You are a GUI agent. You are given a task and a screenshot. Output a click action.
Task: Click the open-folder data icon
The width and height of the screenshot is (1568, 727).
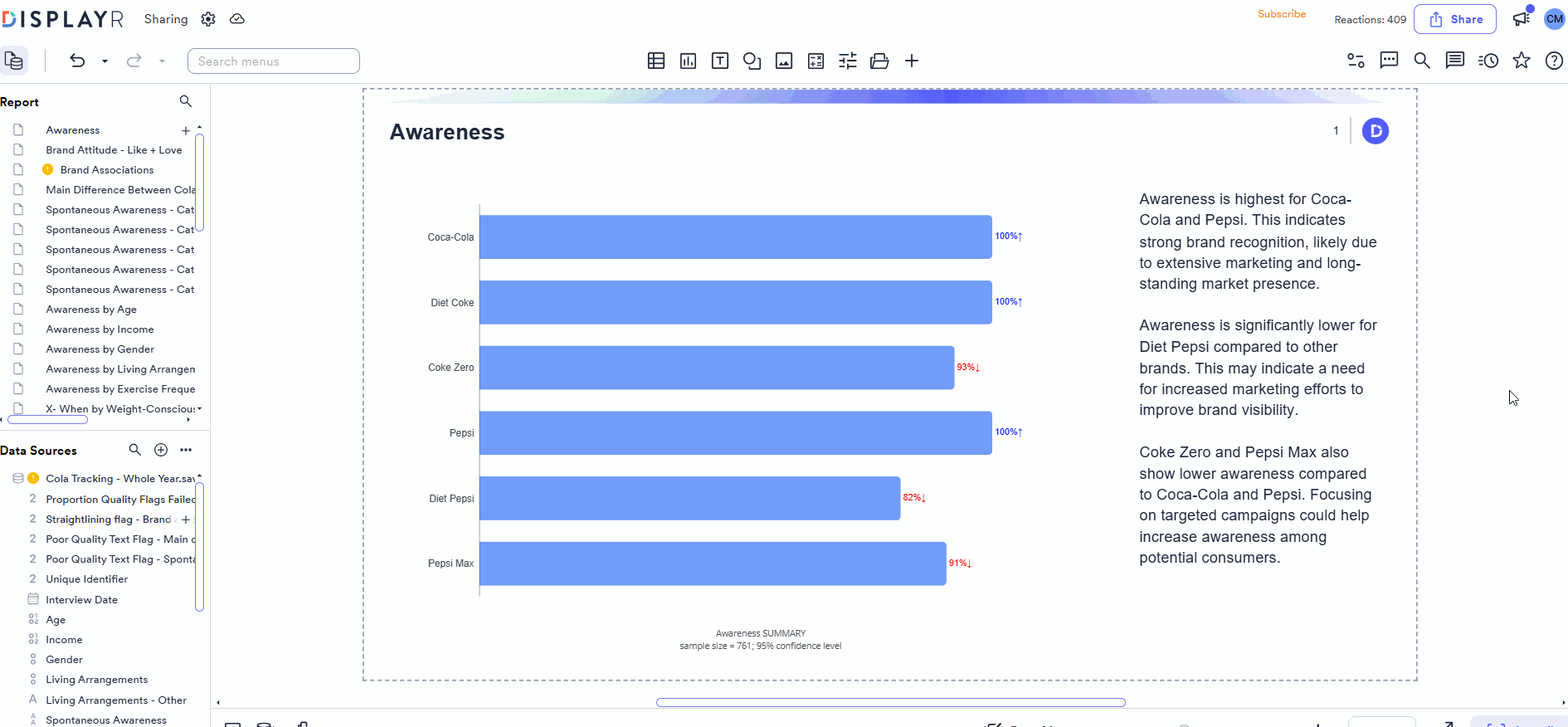879,61
